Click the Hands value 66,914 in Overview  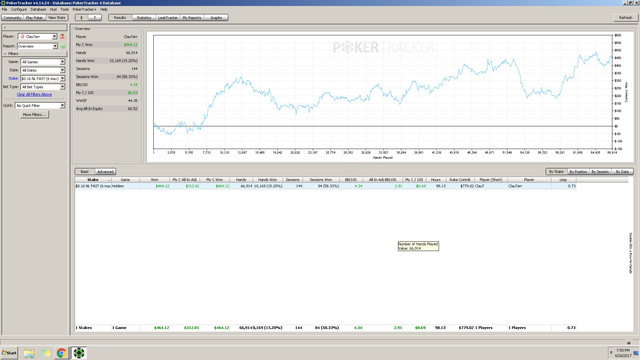coord(131,53)
